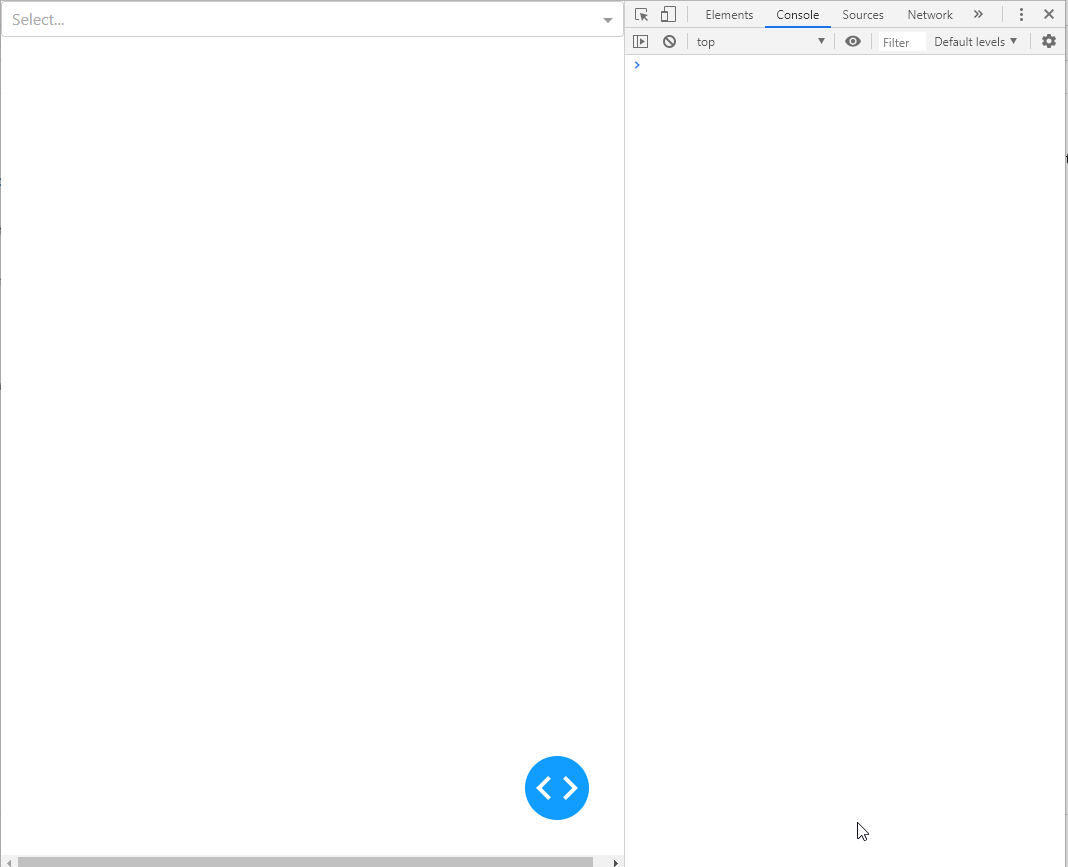
Task: Clear the console messages
Action: click(669, 41)
